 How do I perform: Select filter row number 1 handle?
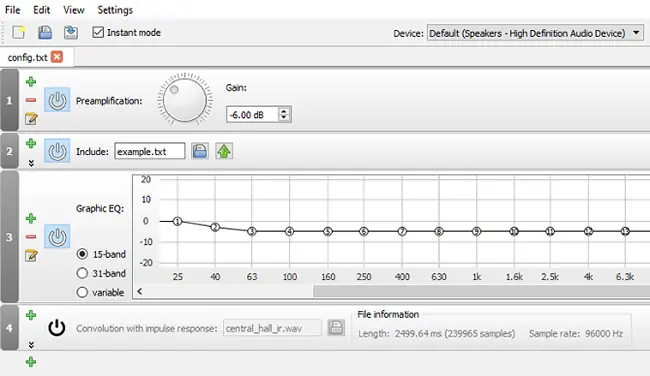[9, 100]
